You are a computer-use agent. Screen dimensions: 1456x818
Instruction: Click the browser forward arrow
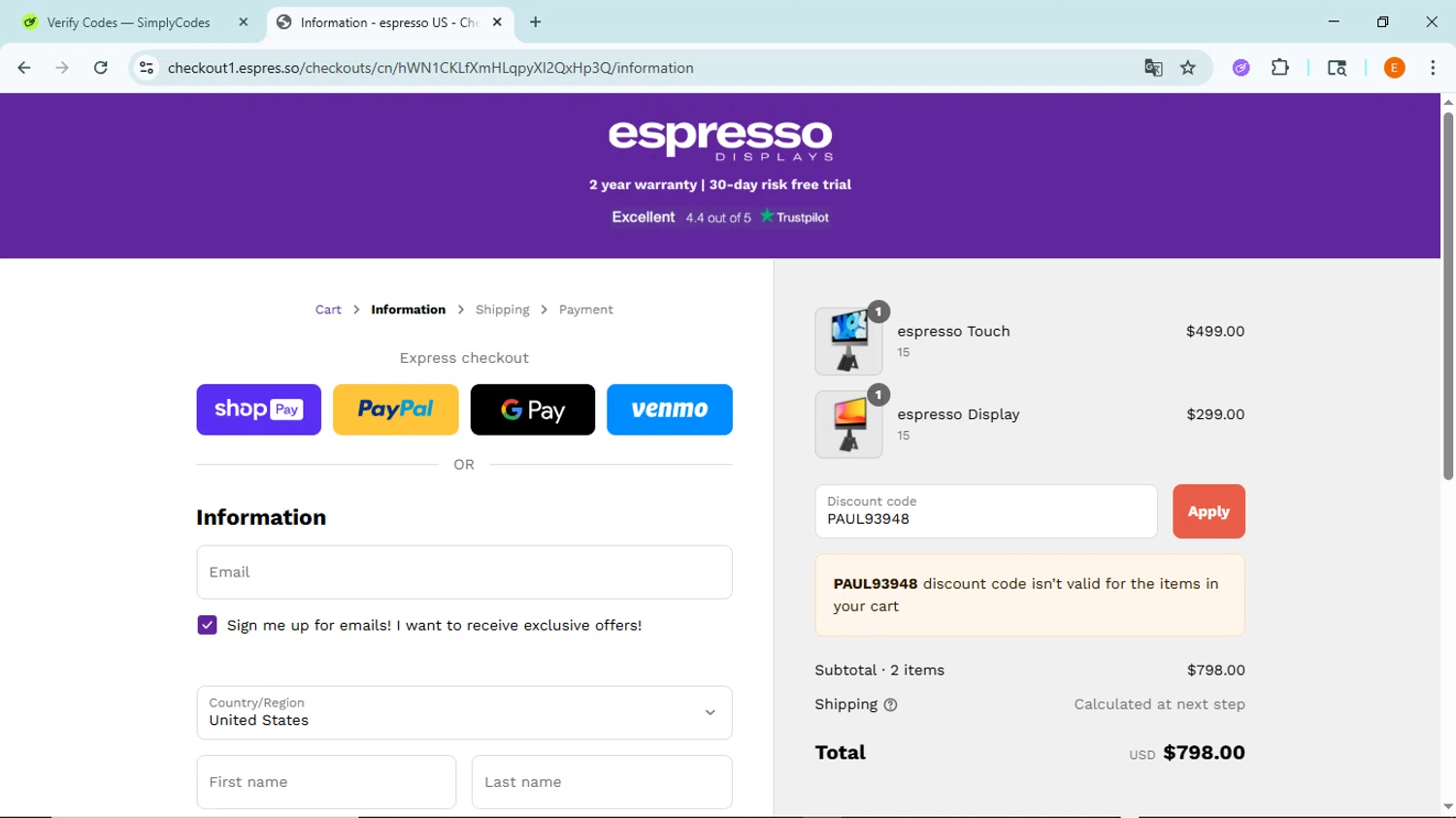tap(62, 68)
